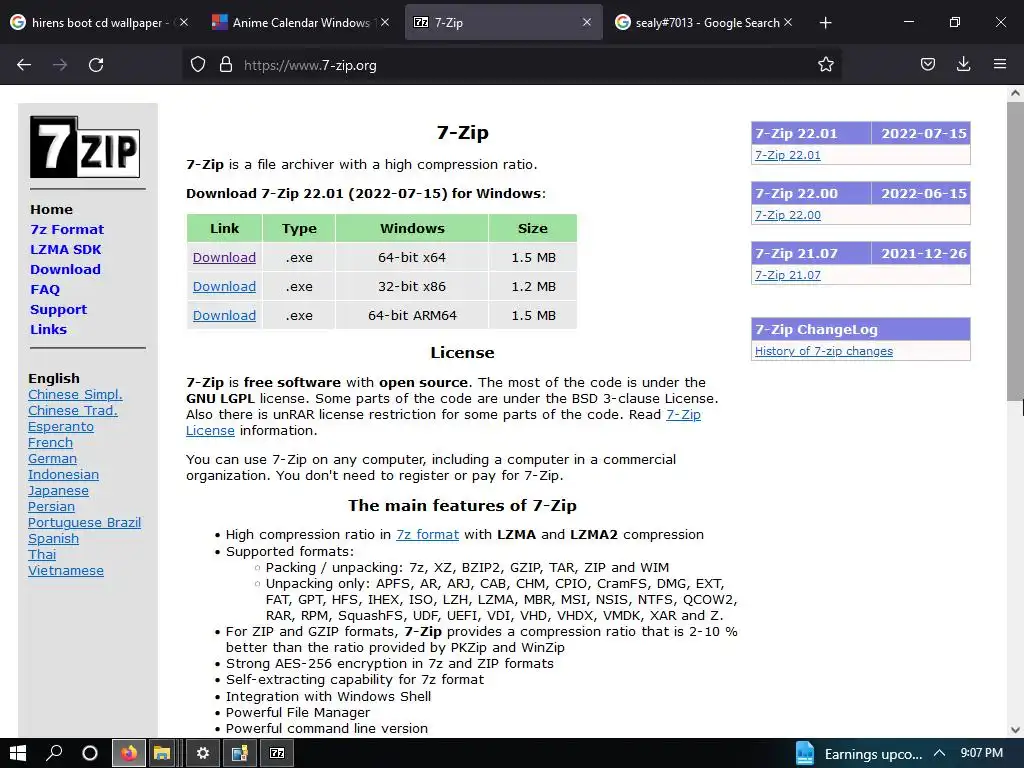Read the 7-Zip License link
The height and width of the screenshot is (768, 1024).
(x=683, y=415)
